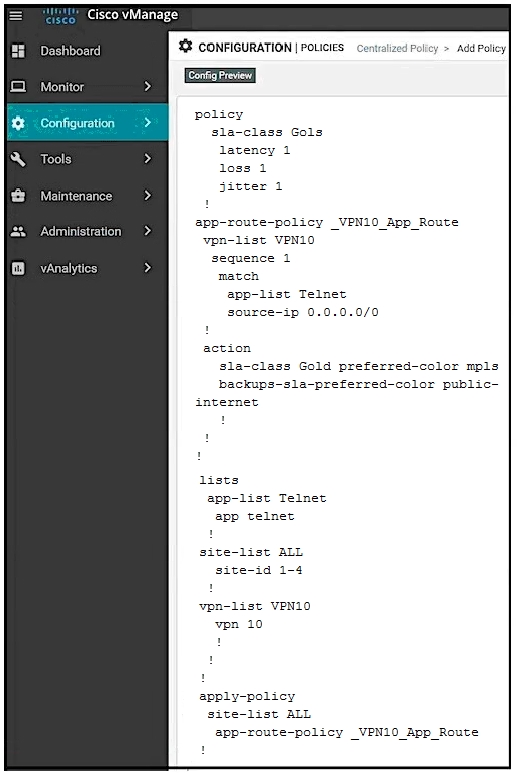
Task: Select the Dashboard grid icon
Action: coord(18,51)
